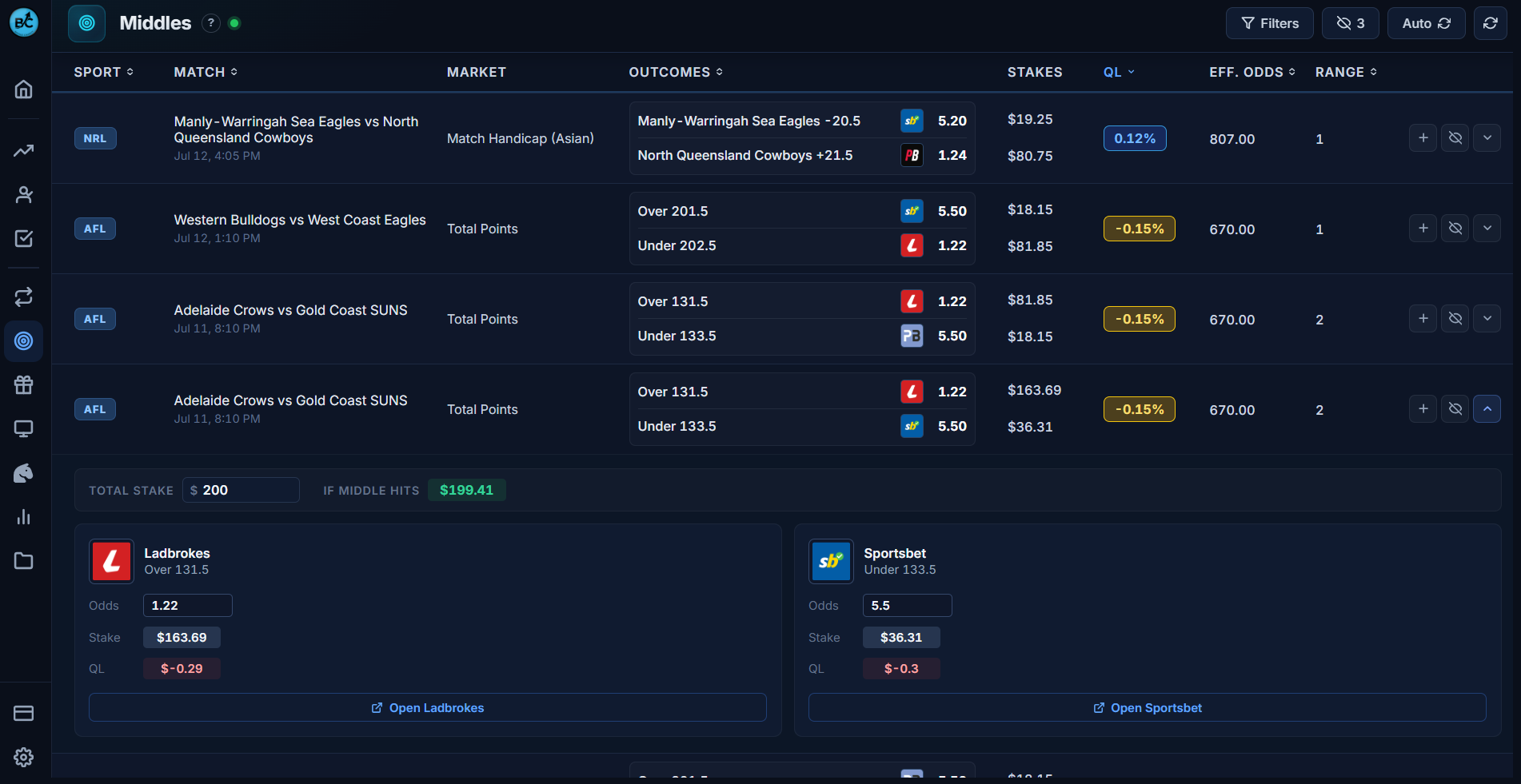Sort by RANGE column

(1346, 72)
